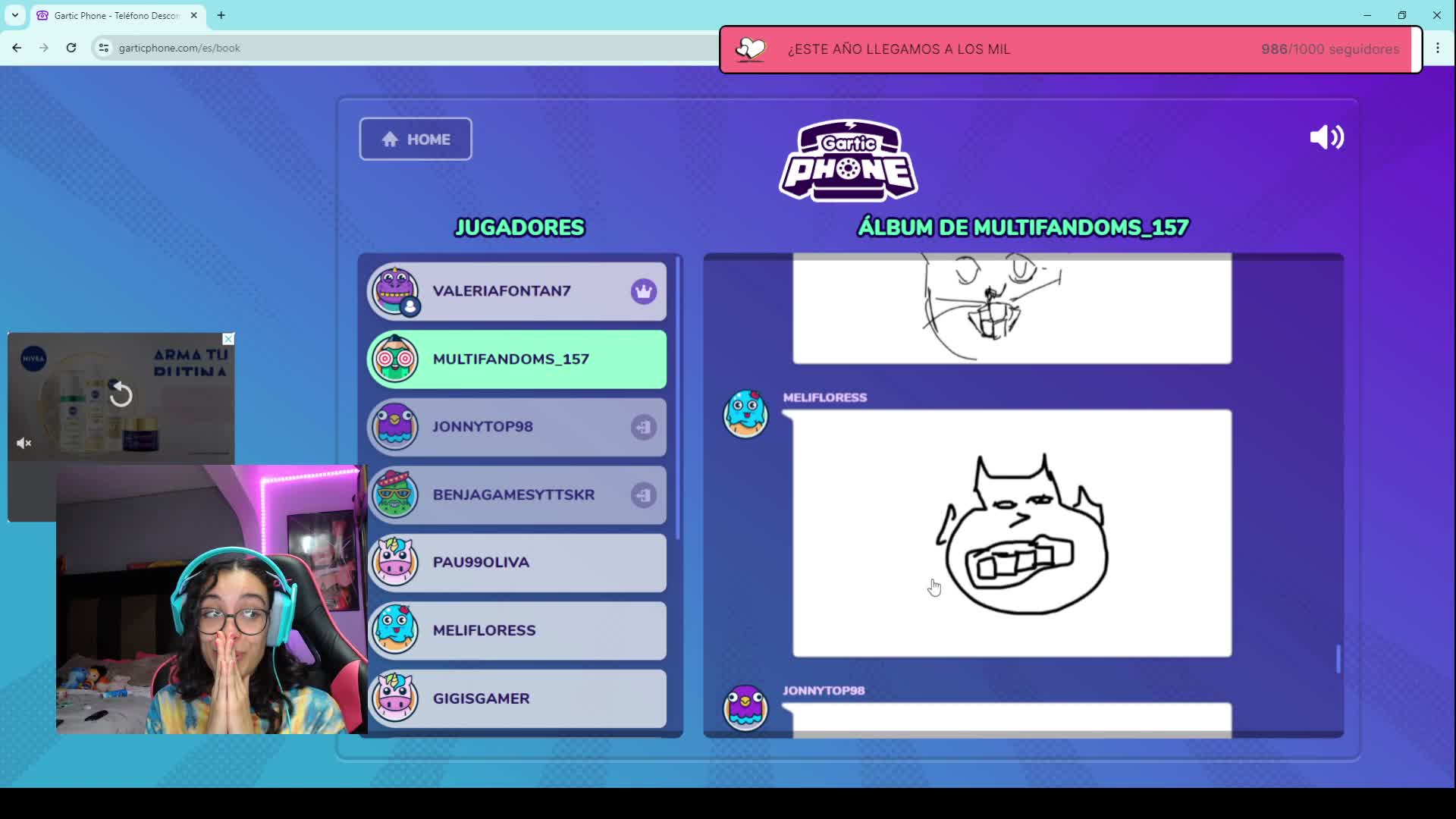Screen dimensions: 1456x819
Task: Click the heart icon in follower banner
Action: point(751,49)
